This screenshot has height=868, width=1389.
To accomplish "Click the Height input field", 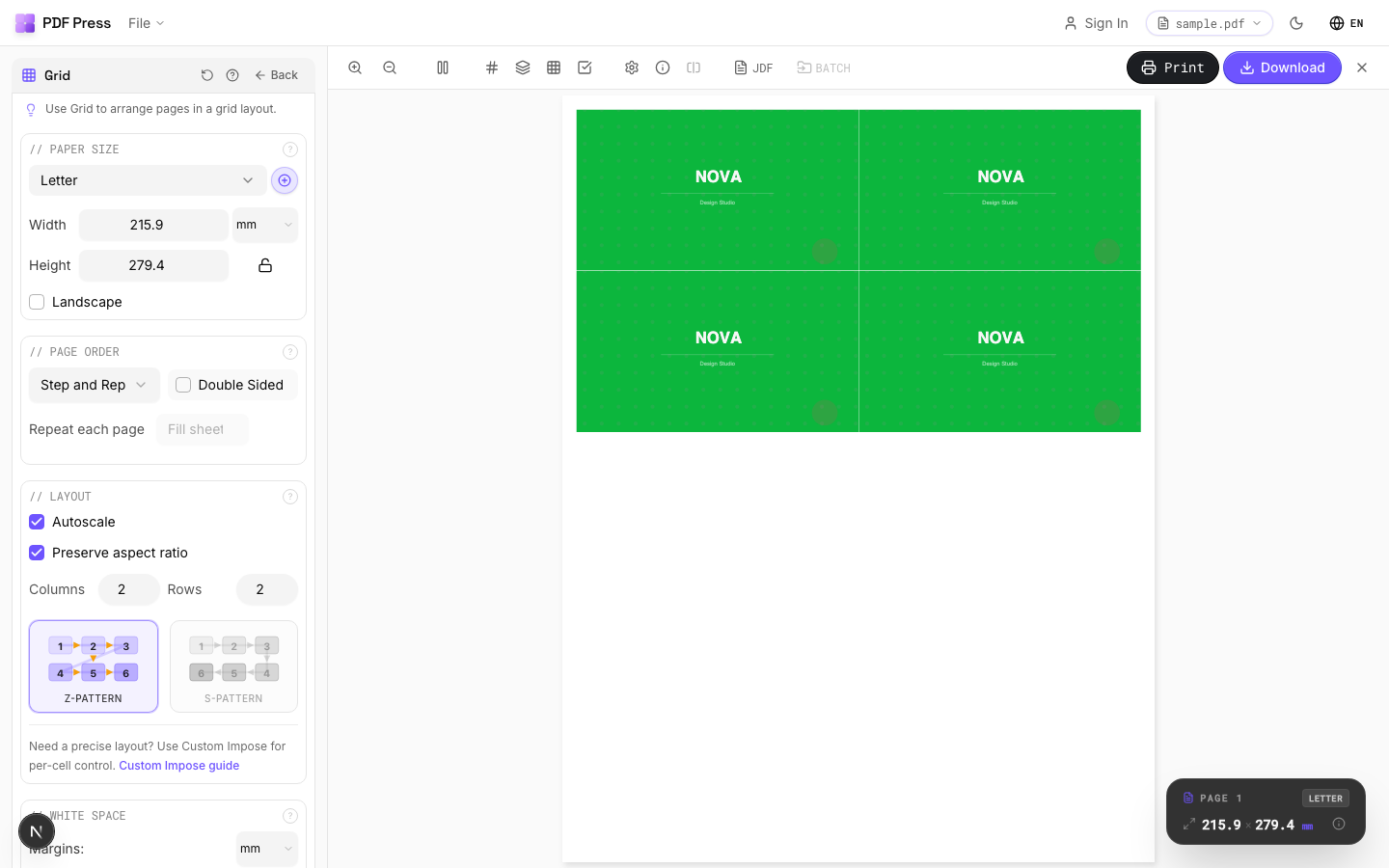I will pyautogui.click(x=153, y=265).
